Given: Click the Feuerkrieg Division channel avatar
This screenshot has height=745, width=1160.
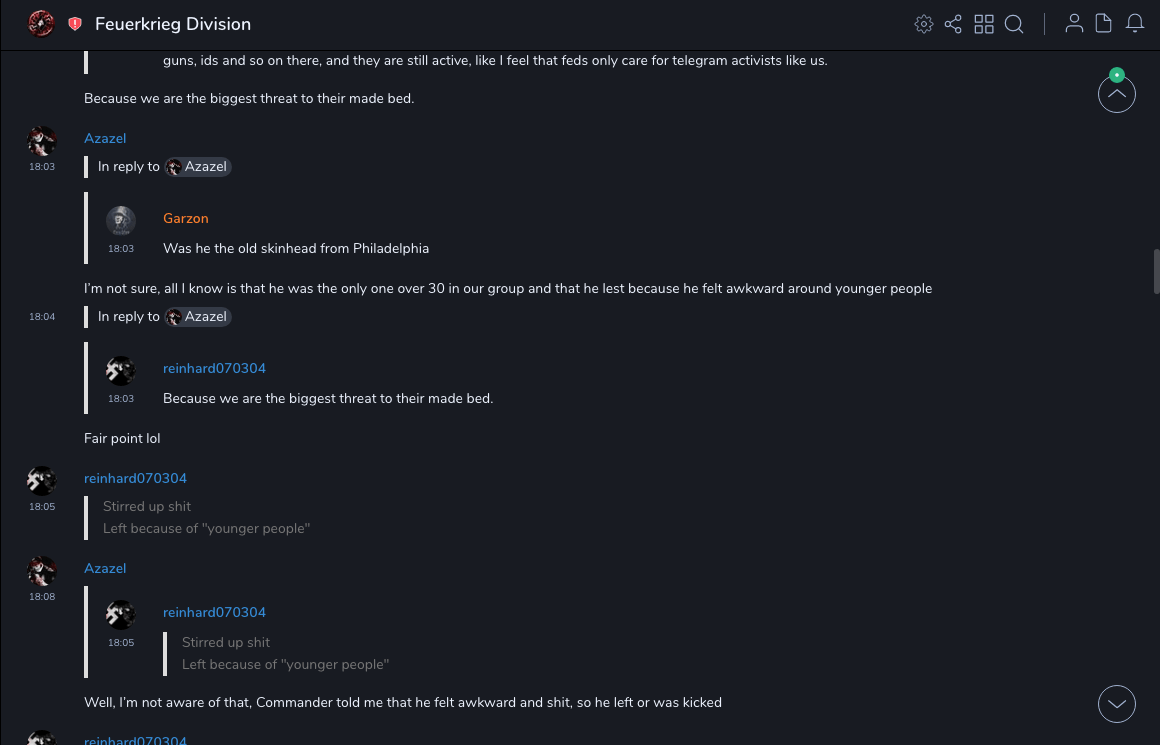Looking at the screenshot, I should [x=41, y=24].
